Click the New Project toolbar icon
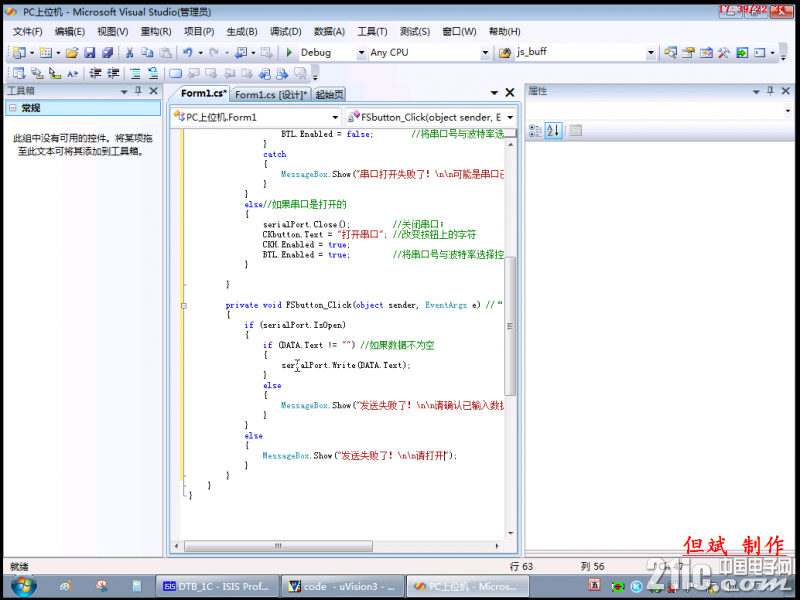800x600 pixels. click(x=19, y=53)
